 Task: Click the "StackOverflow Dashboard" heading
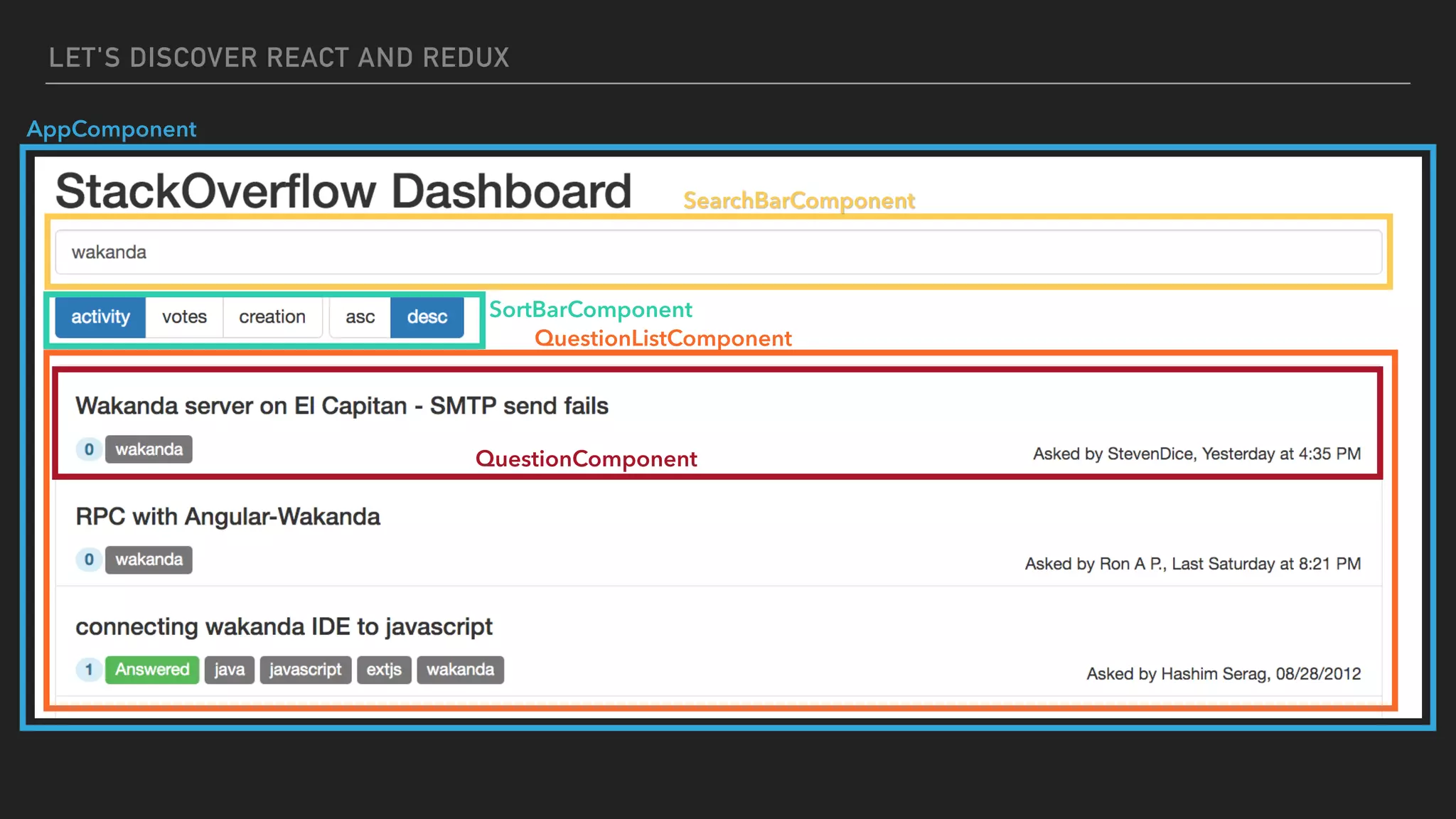click(343, 191)
